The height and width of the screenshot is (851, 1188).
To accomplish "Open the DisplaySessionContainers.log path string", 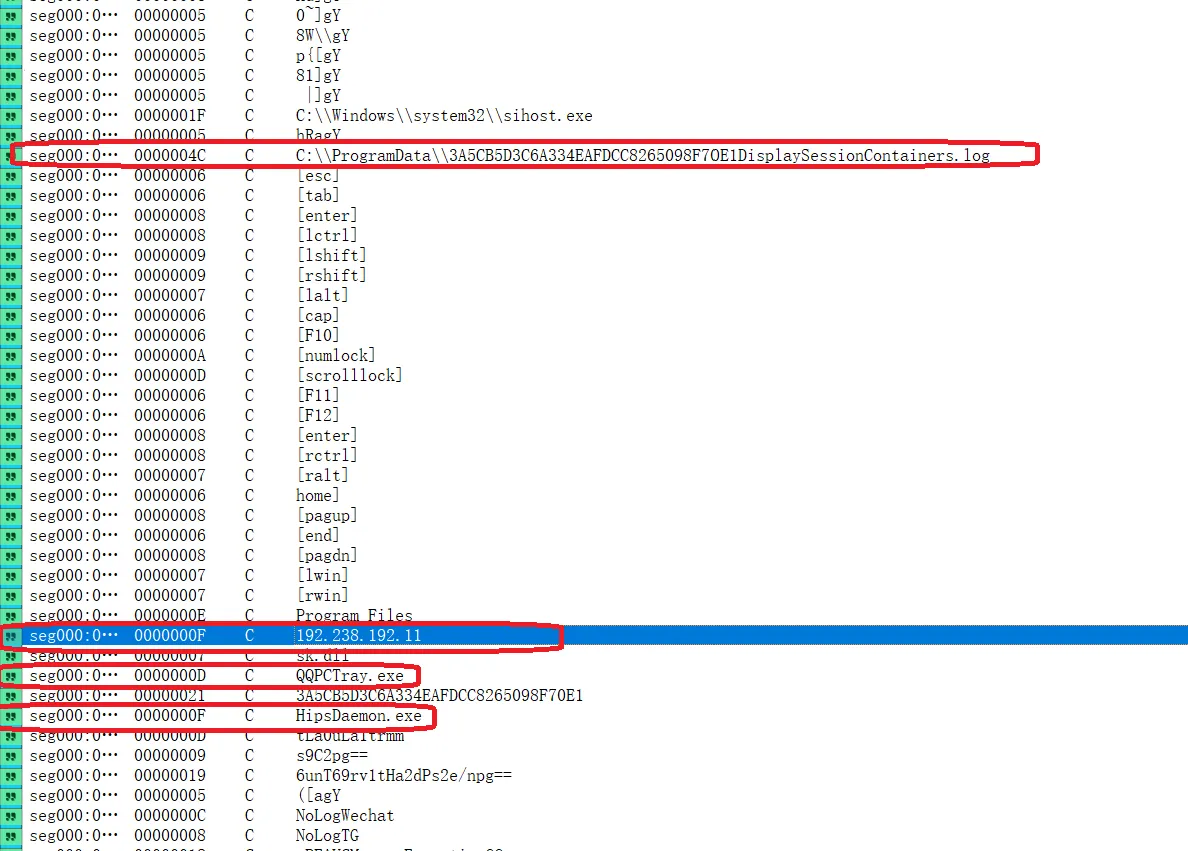I will click(x=642, y=156).
